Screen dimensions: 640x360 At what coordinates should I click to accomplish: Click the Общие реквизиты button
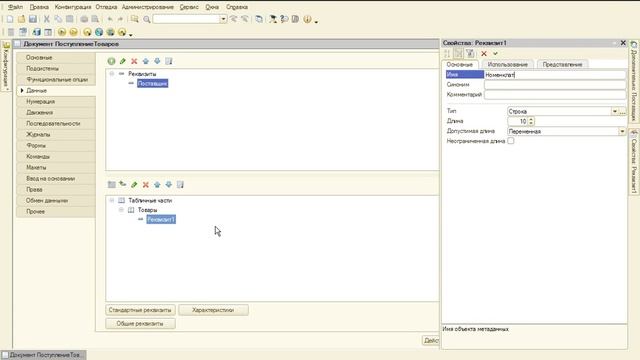(140, 324)
